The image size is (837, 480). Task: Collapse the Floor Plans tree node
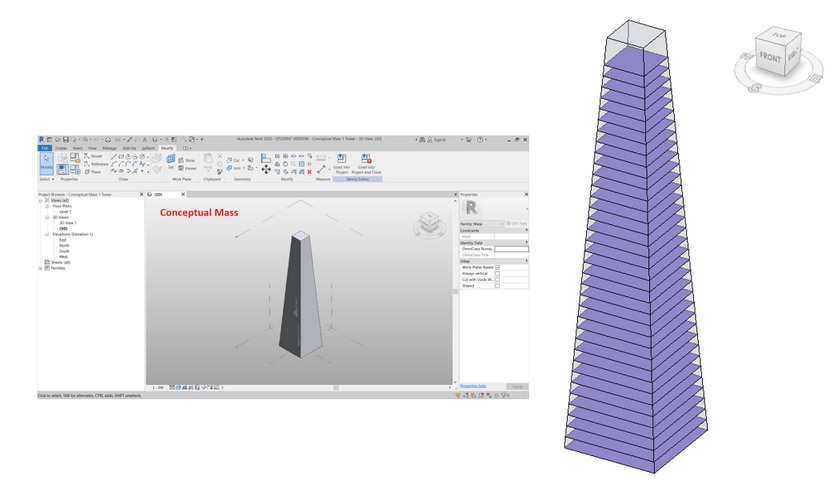(x=46, y=206)
